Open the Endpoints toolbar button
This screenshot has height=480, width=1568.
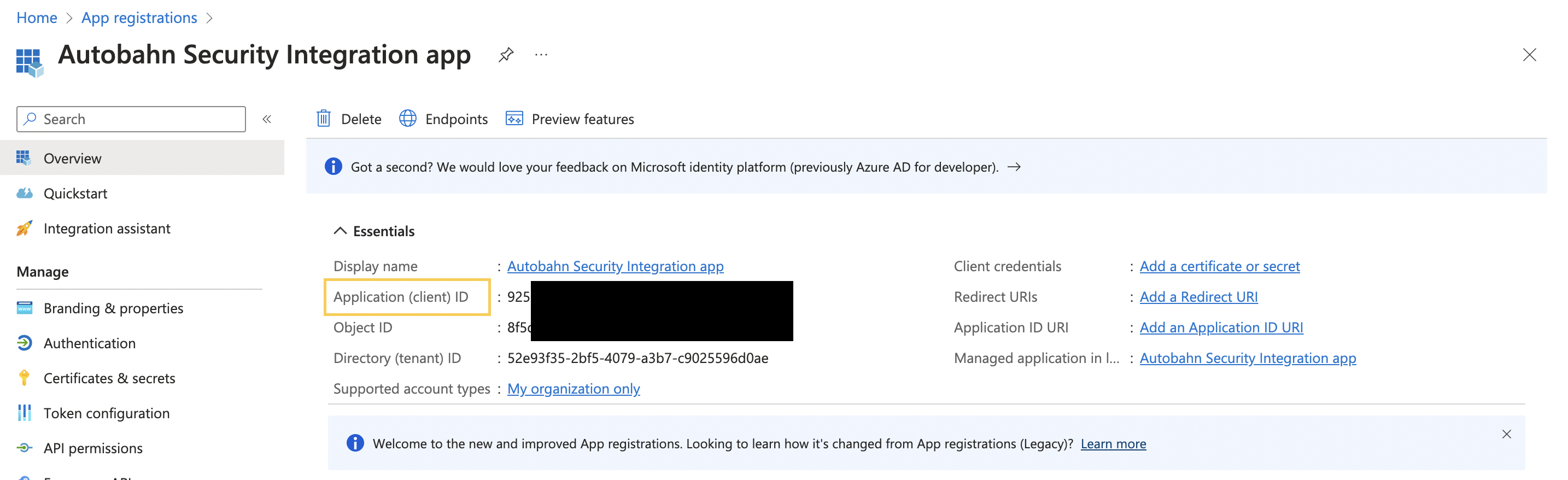(444, 119)
